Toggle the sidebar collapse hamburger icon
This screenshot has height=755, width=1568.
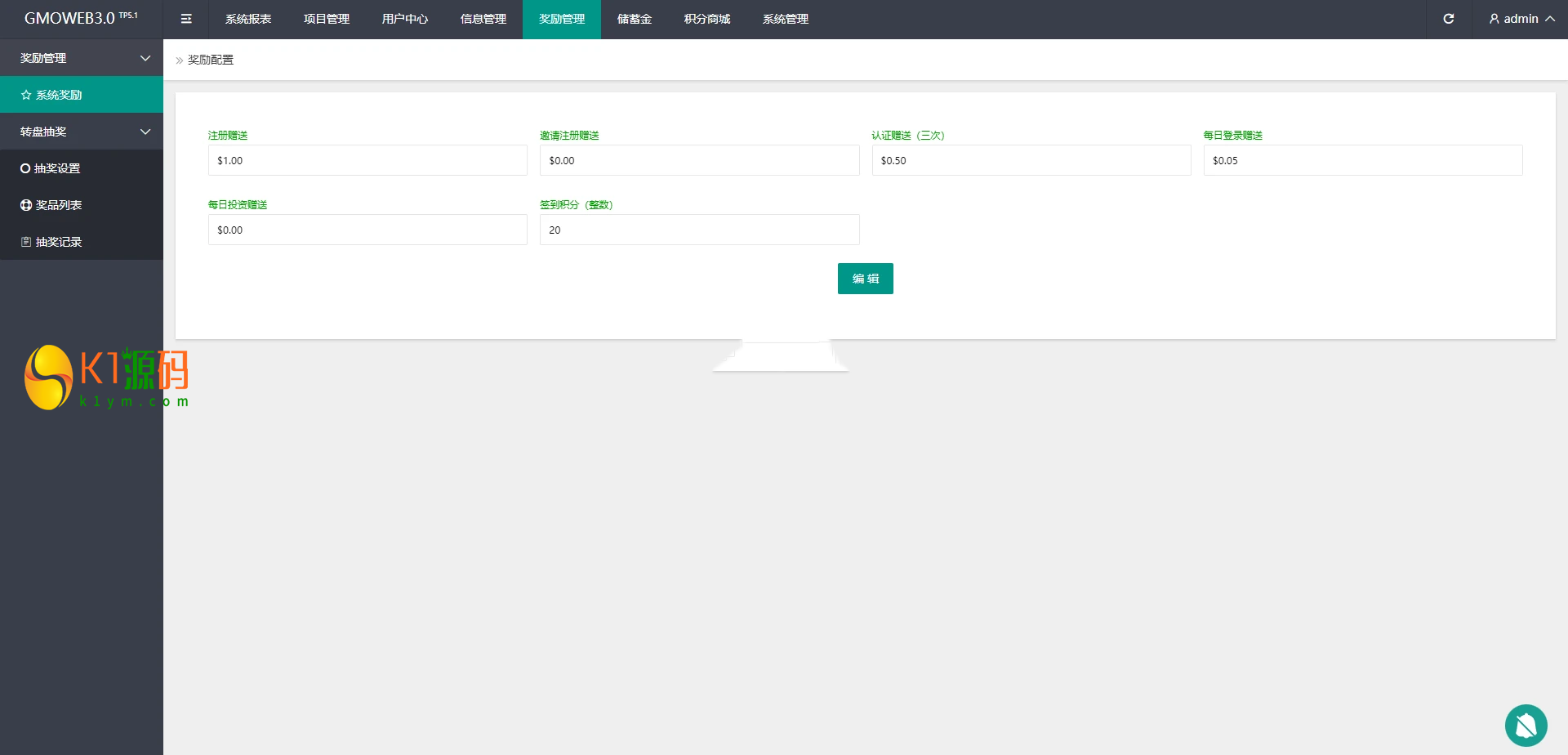coord(186,19)
